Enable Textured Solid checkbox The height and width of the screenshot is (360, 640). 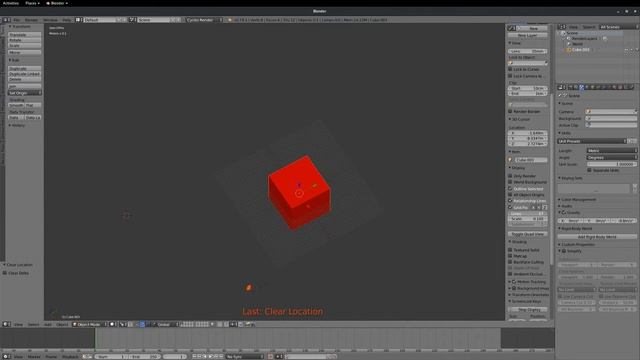(510, 250)
